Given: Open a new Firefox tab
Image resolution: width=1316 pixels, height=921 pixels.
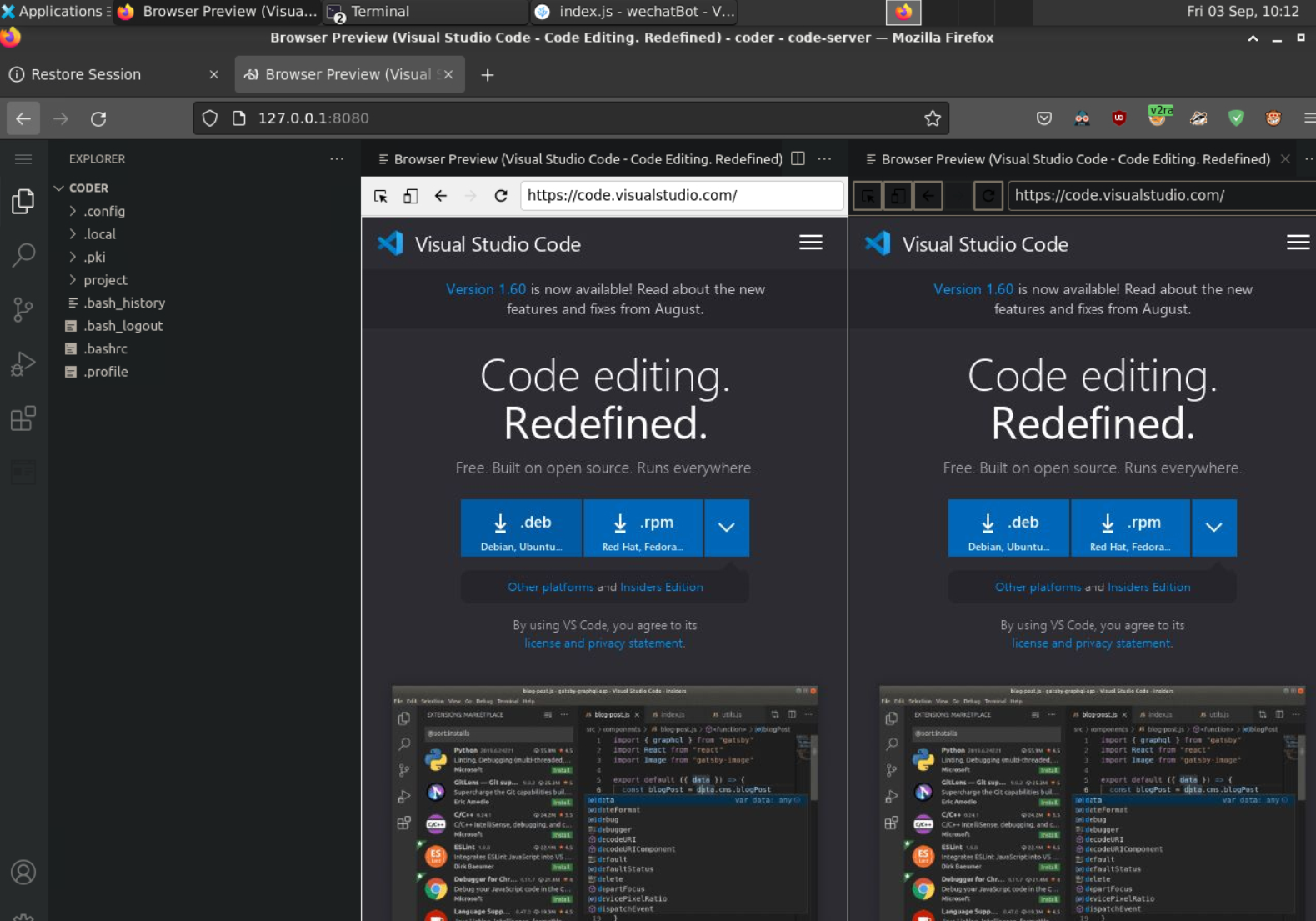Looking at the screenshot, I should tap(488, 75).
